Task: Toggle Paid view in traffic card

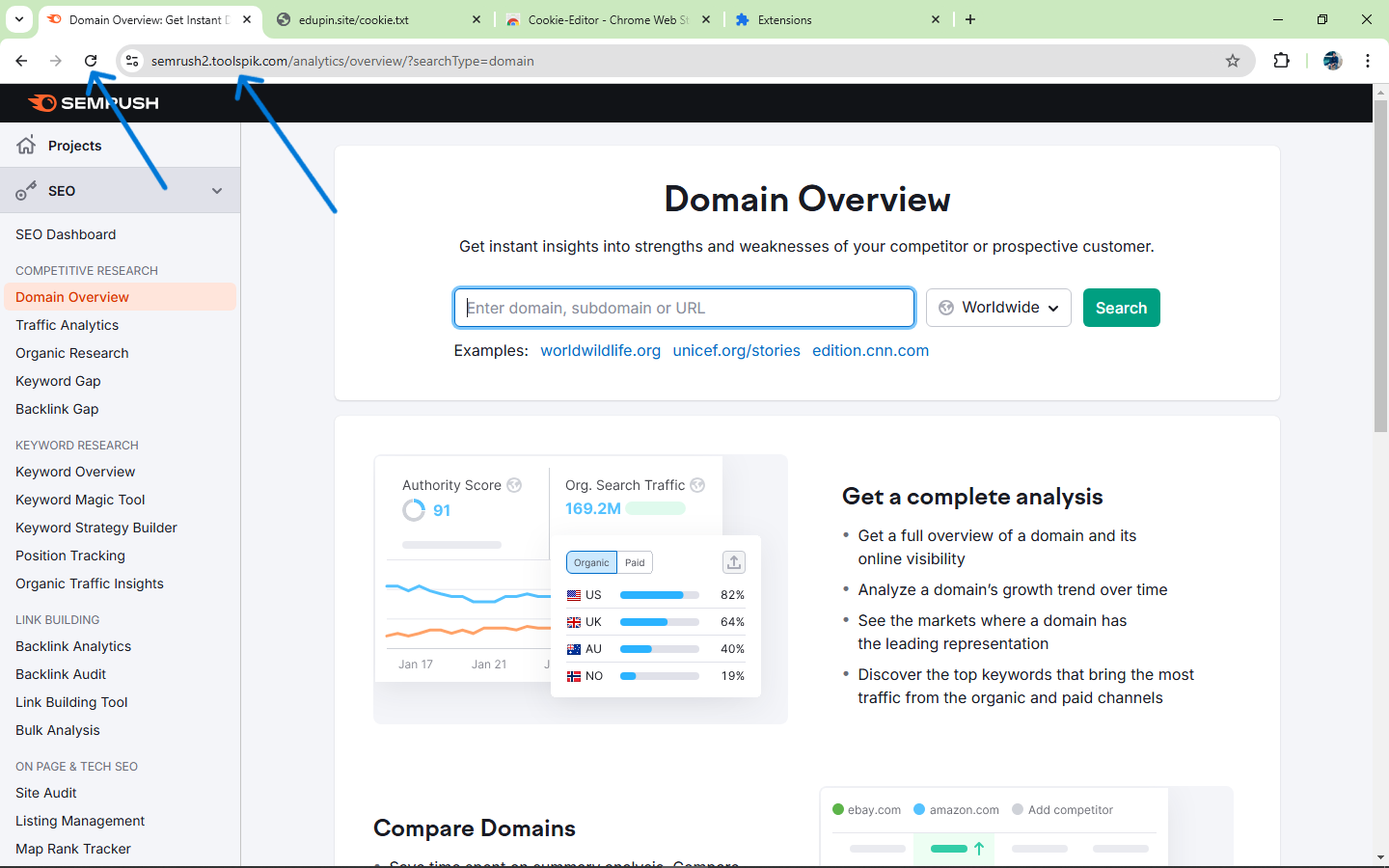Action: (x=635, y=562)
